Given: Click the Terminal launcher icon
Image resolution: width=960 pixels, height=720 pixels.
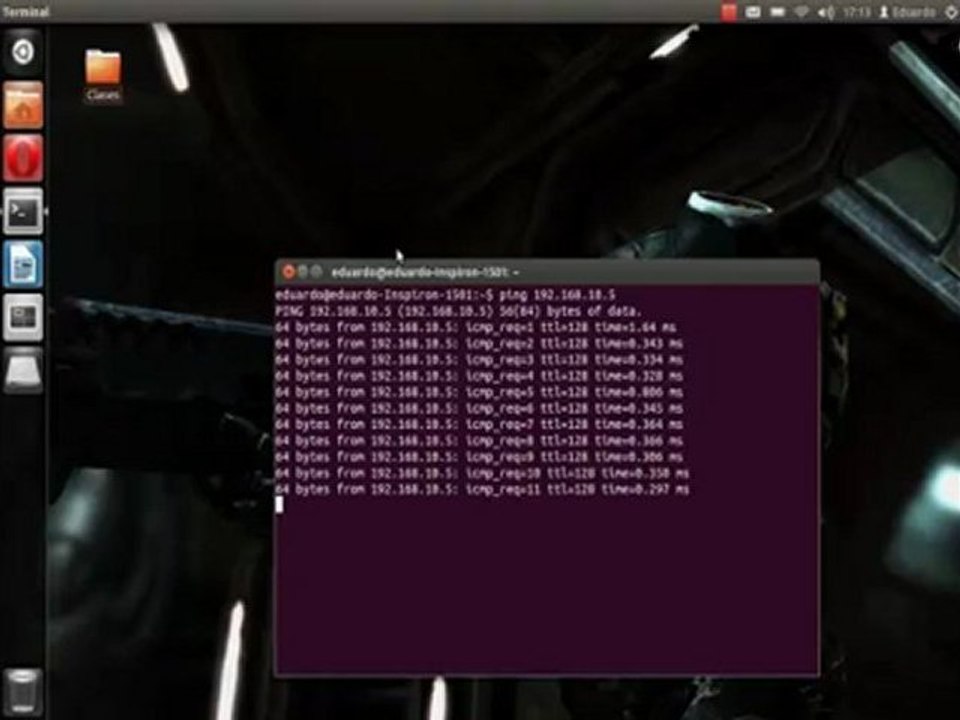Looking at the screenshot, I should 23,211.
